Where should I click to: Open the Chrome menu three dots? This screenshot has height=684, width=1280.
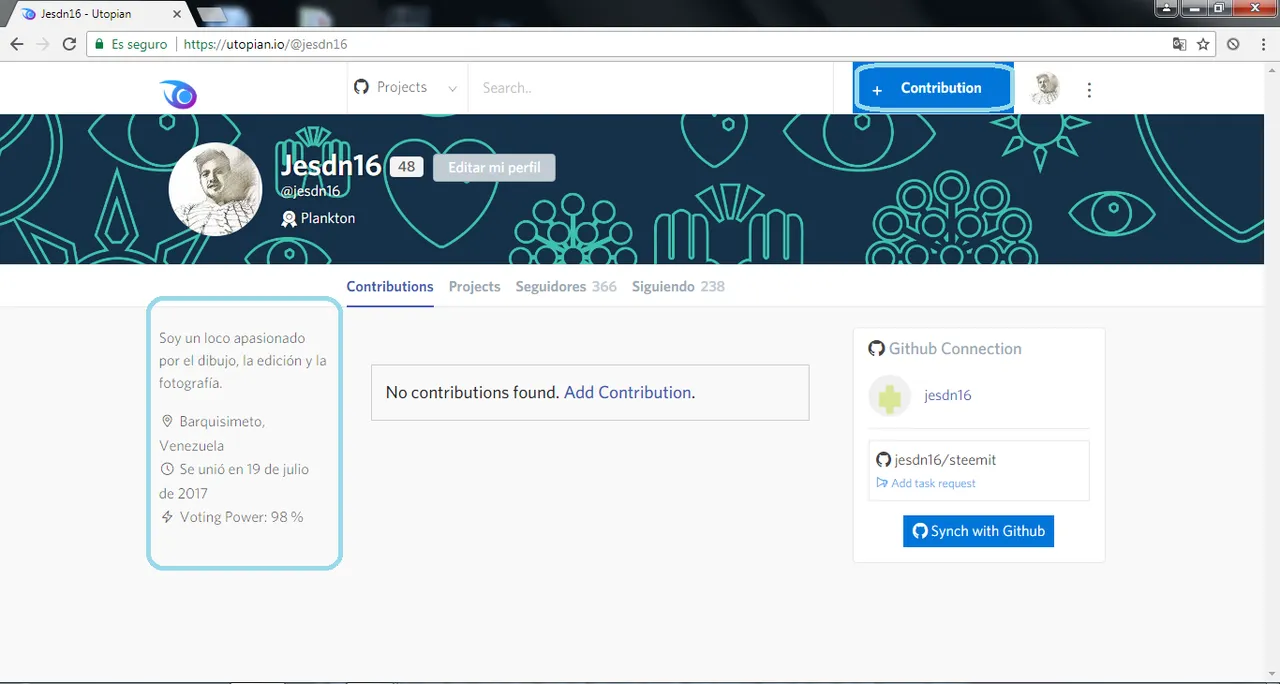click(x=1262, y=44)
